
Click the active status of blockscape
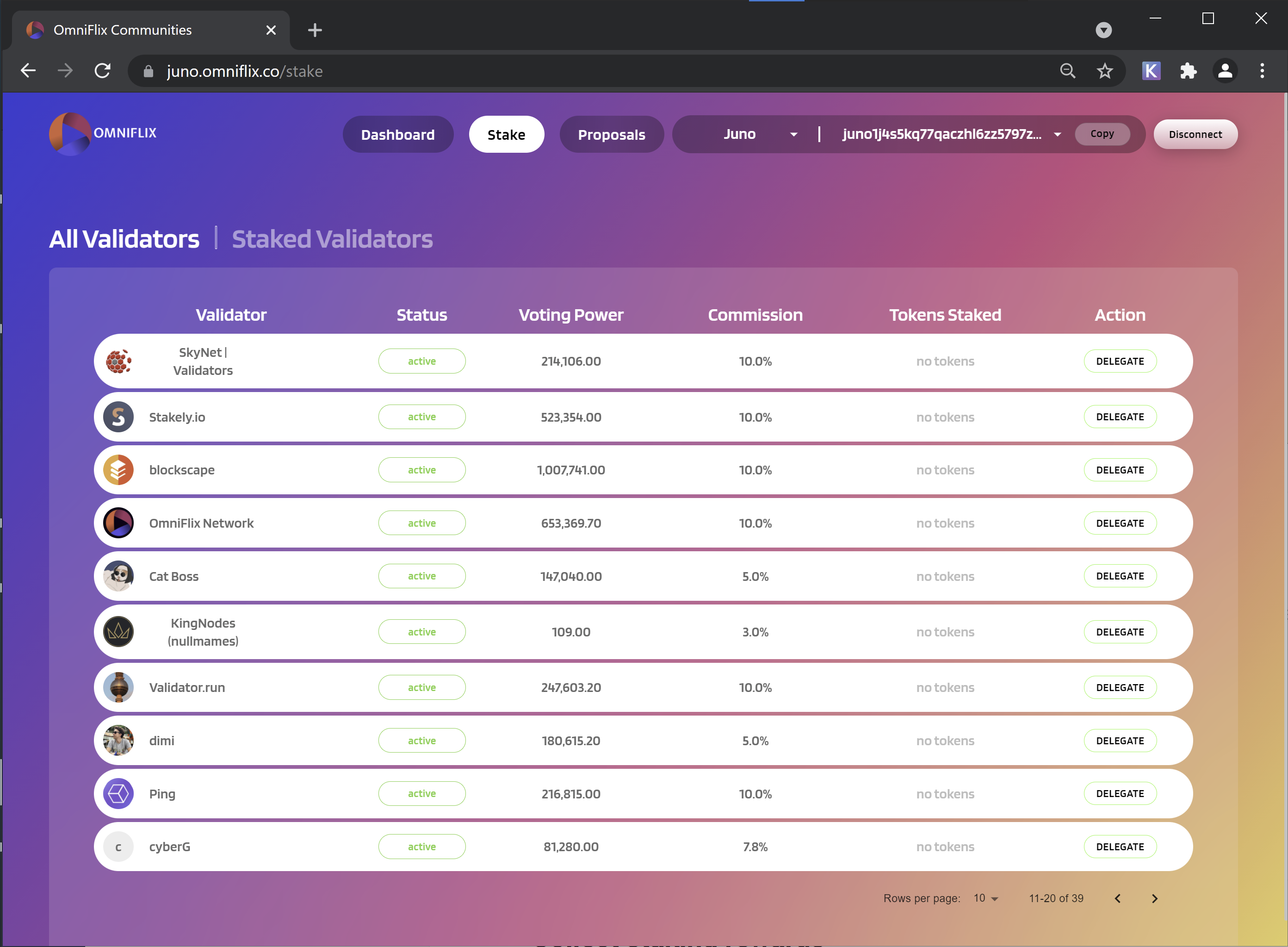click(x=421, y=470)
